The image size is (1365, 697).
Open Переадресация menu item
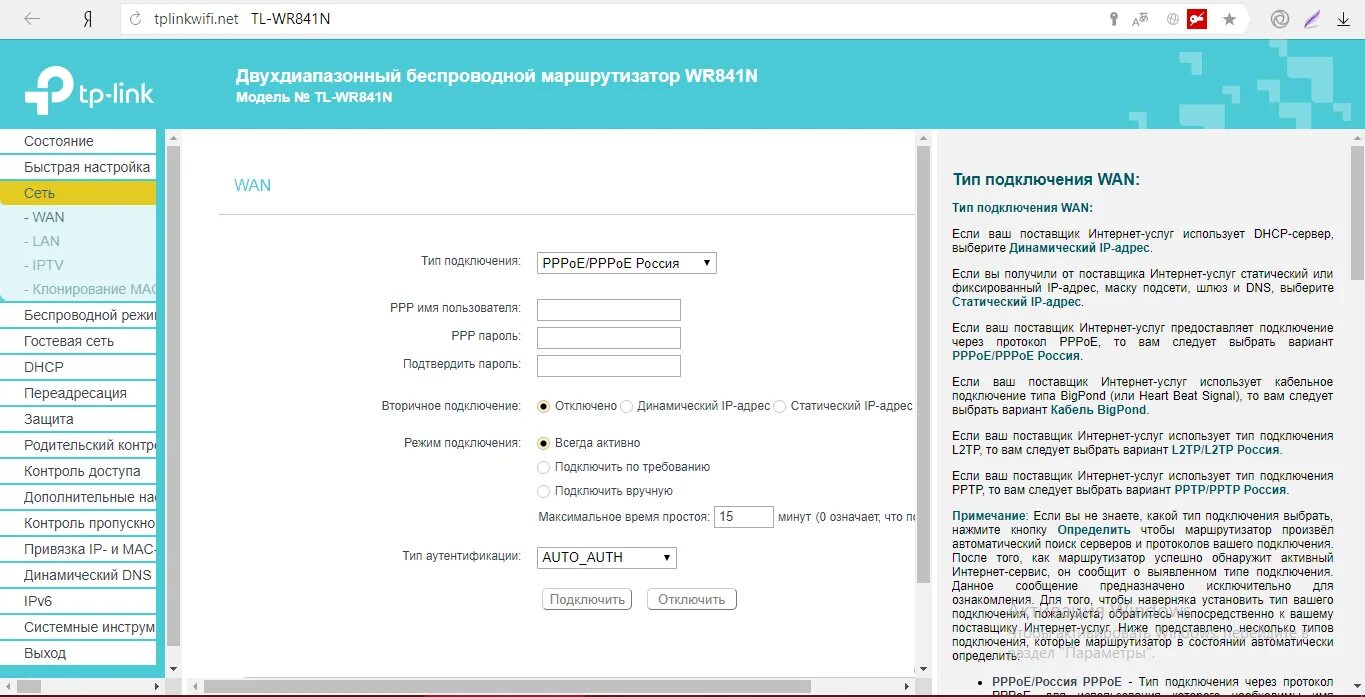(78, 393)
